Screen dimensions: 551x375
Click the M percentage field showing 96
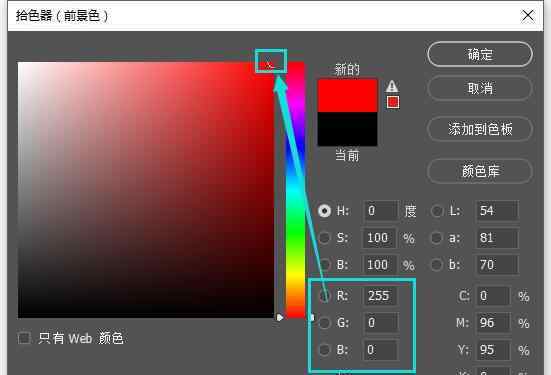493,323
